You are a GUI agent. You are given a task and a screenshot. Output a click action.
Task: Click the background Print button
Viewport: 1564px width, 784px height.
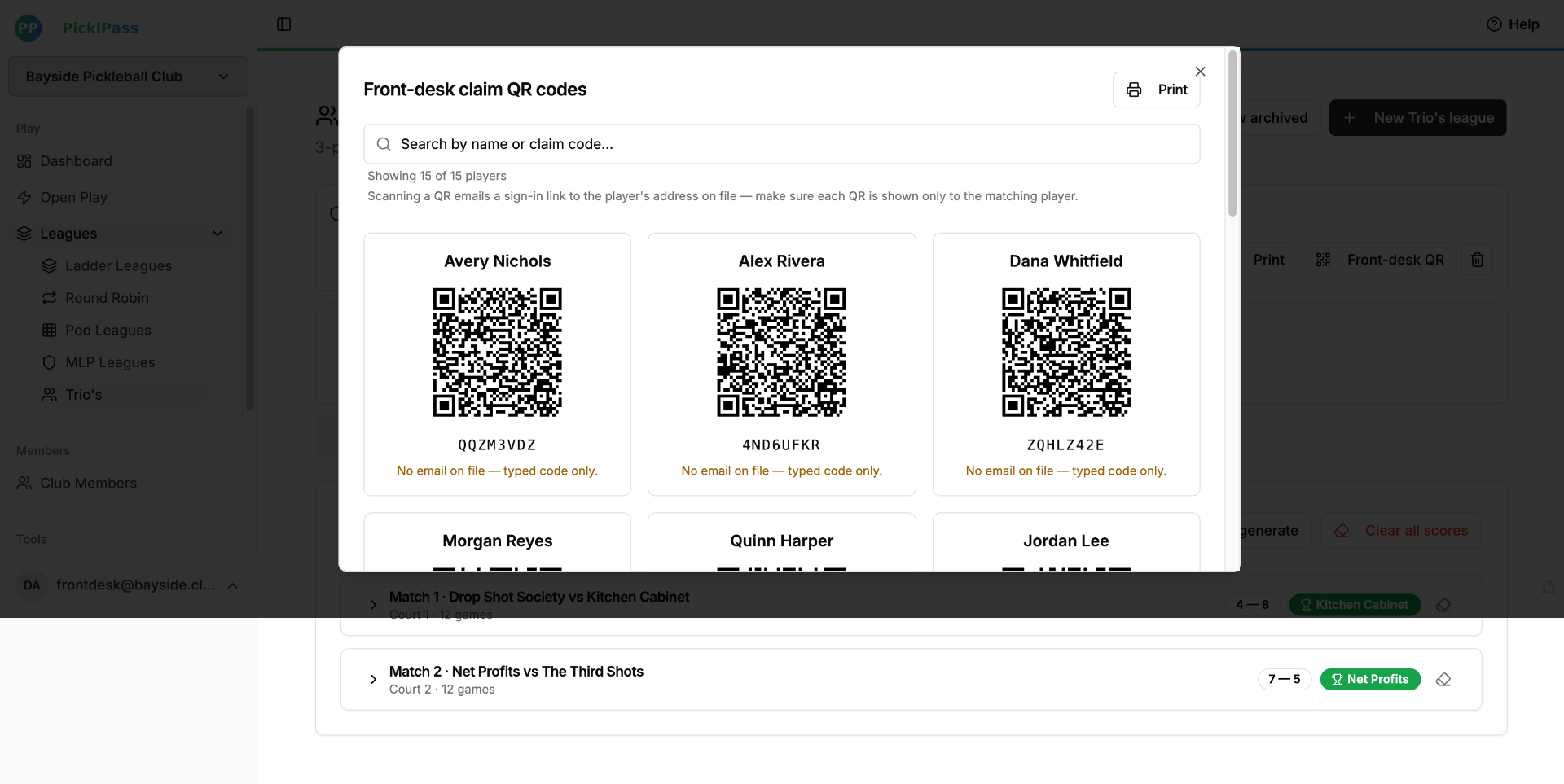coord(1268,260)
